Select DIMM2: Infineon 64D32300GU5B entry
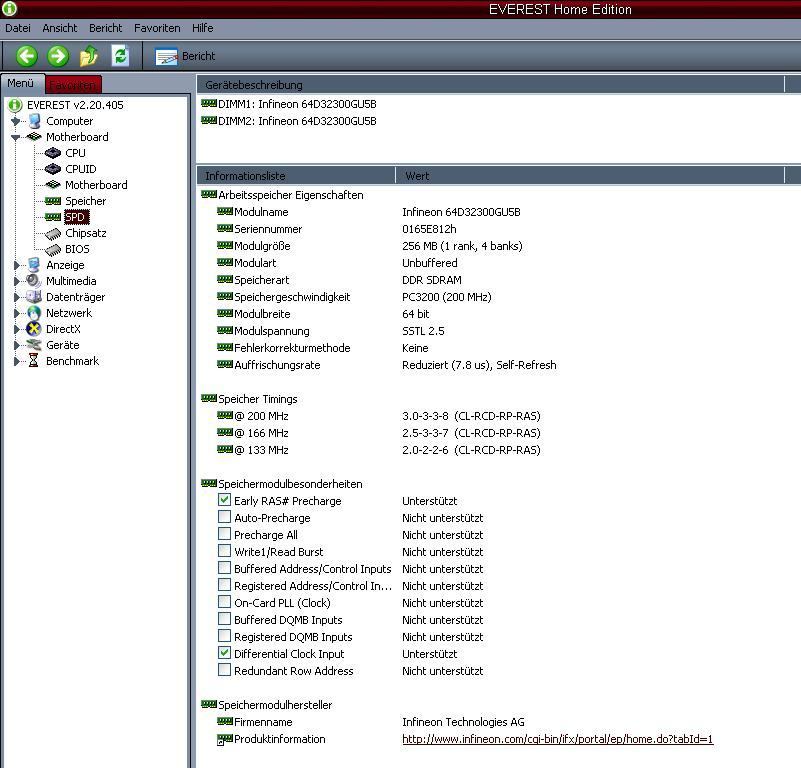 (x=289, y=121)
